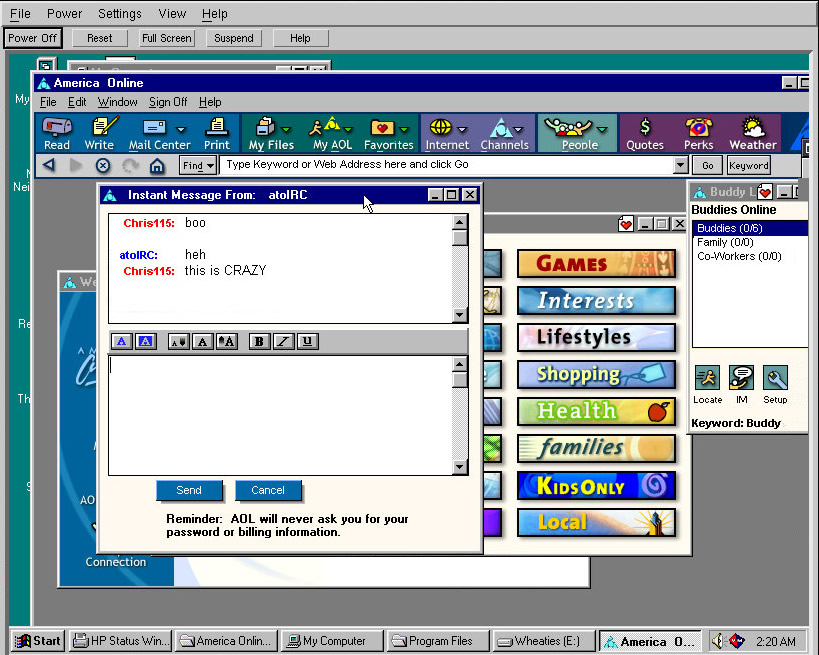
Task: Open the Sign Off menu
Action: click(167, 102)
